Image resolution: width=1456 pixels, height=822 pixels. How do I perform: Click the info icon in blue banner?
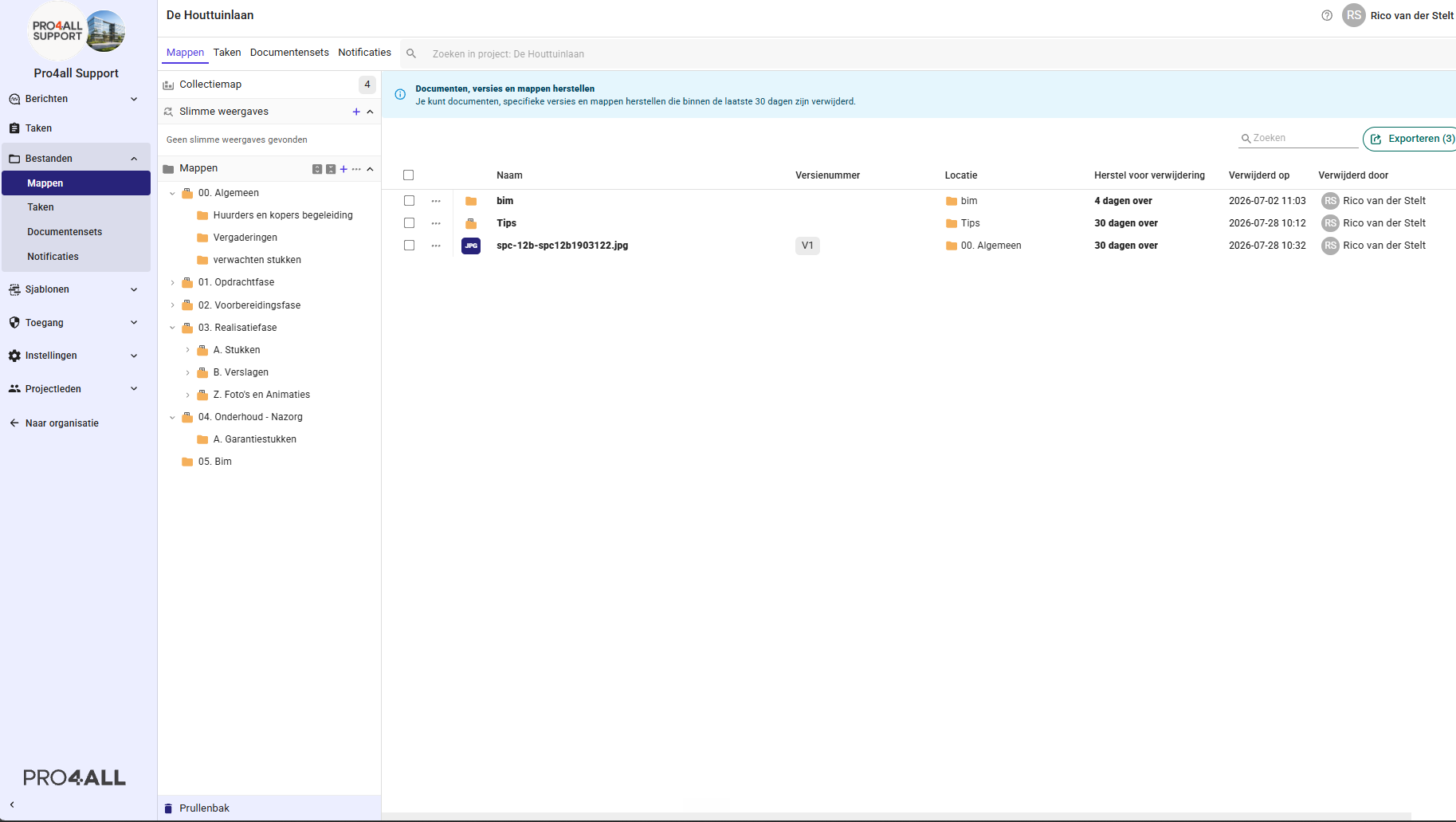click(x=400, y=94)
